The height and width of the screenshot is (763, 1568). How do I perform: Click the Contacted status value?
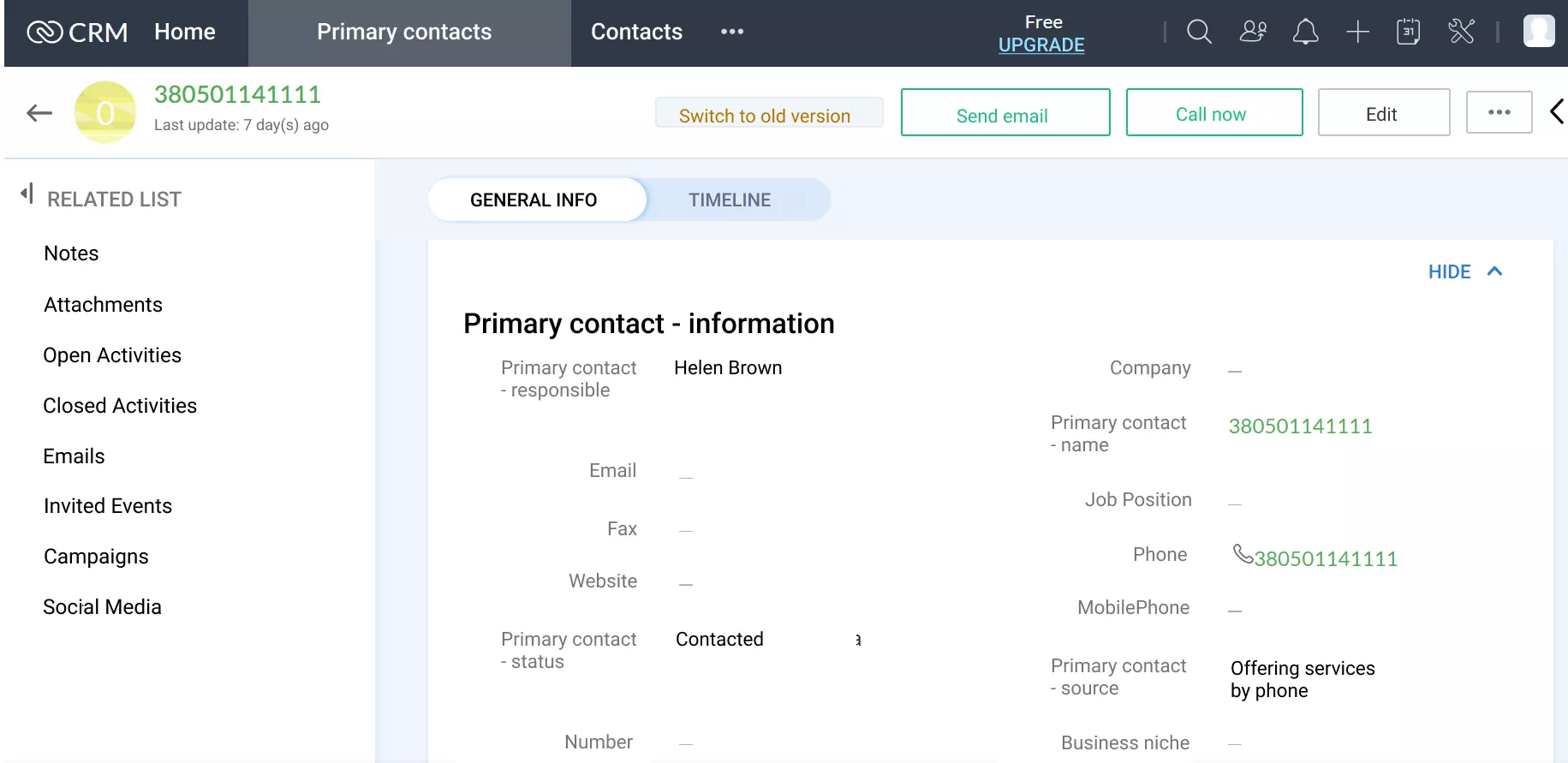coord(719,640)
